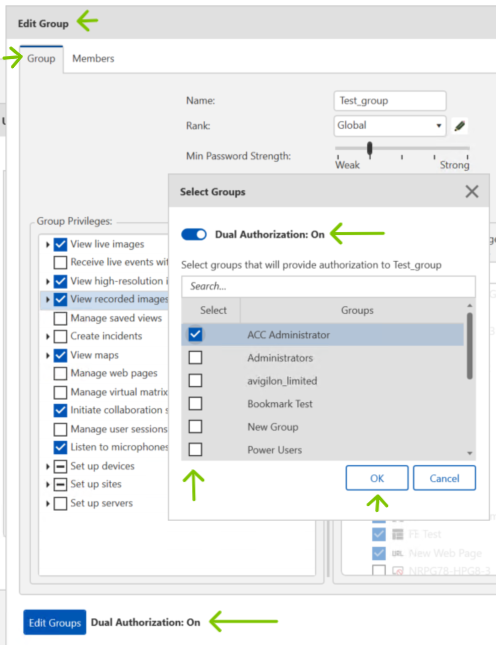Uncheck Initiate collaboration sessions privilege

[x=60, y=410]
